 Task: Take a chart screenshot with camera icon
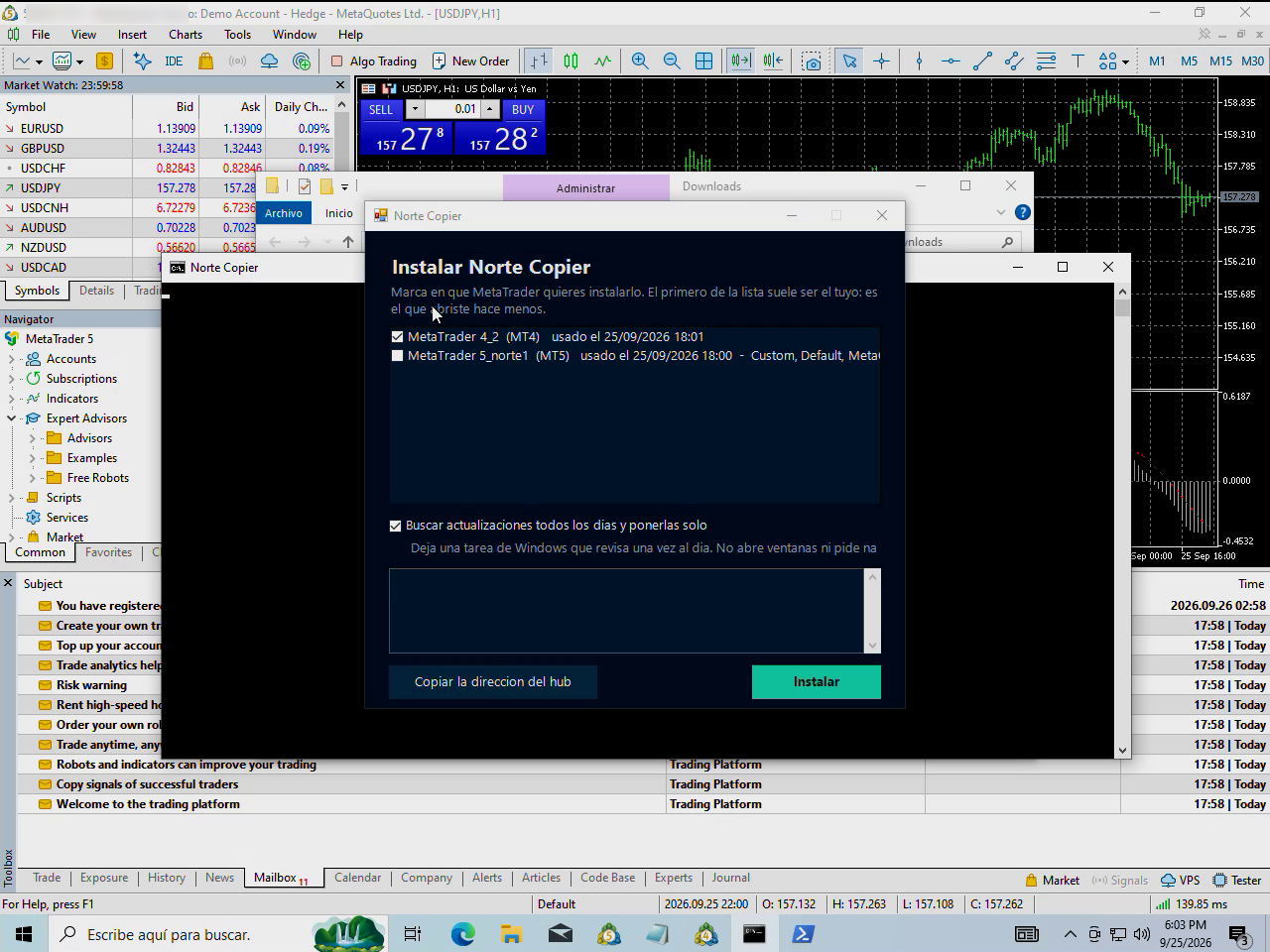[x=812, y=60]
